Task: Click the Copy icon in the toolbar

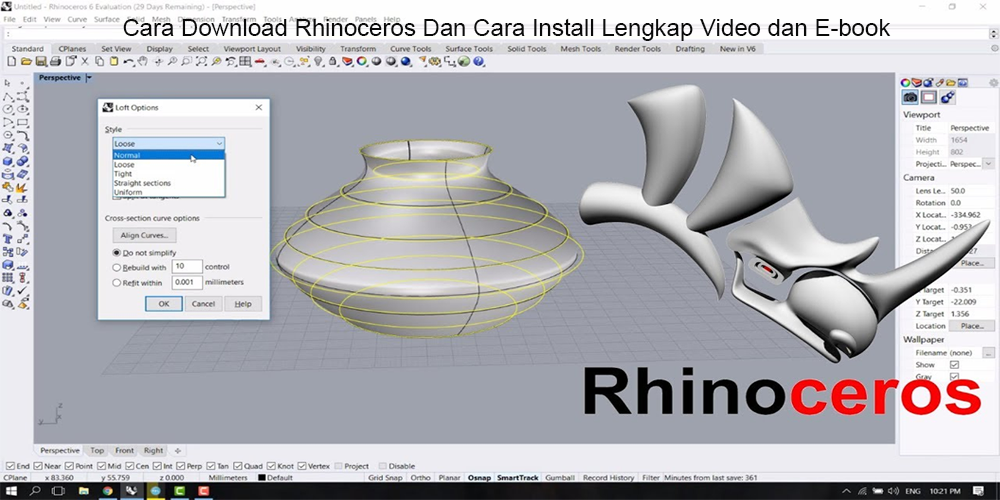Action: pos(99,61)
